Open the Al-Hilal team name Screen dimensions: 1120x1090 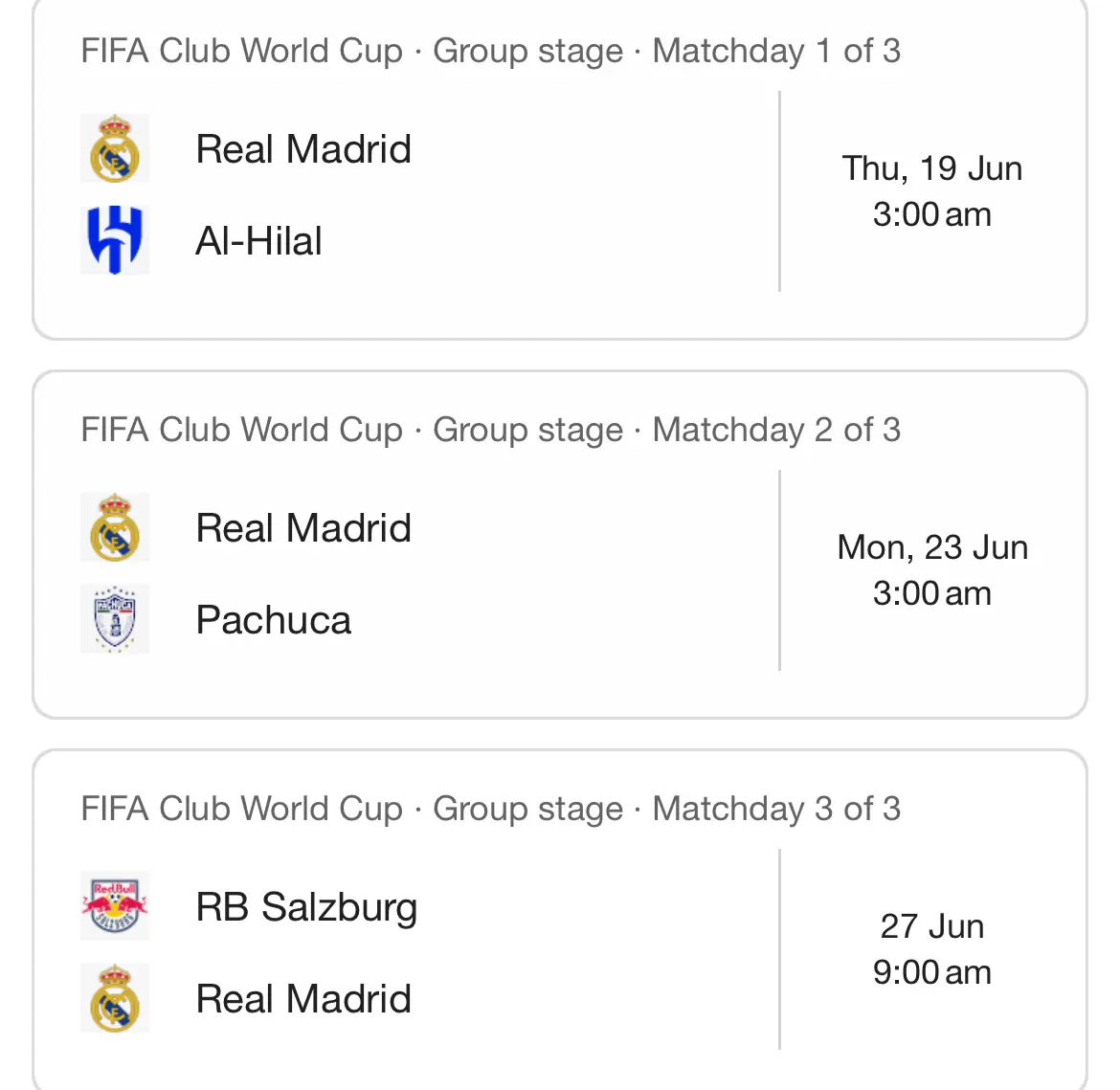point(258,241)
